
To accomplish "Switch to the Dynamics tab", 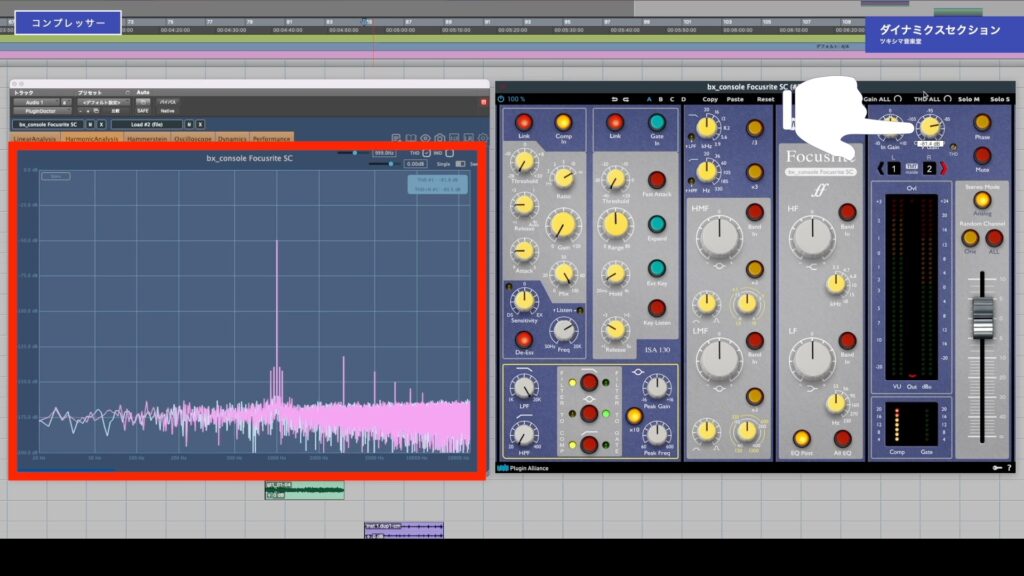I will click(232, 138).
